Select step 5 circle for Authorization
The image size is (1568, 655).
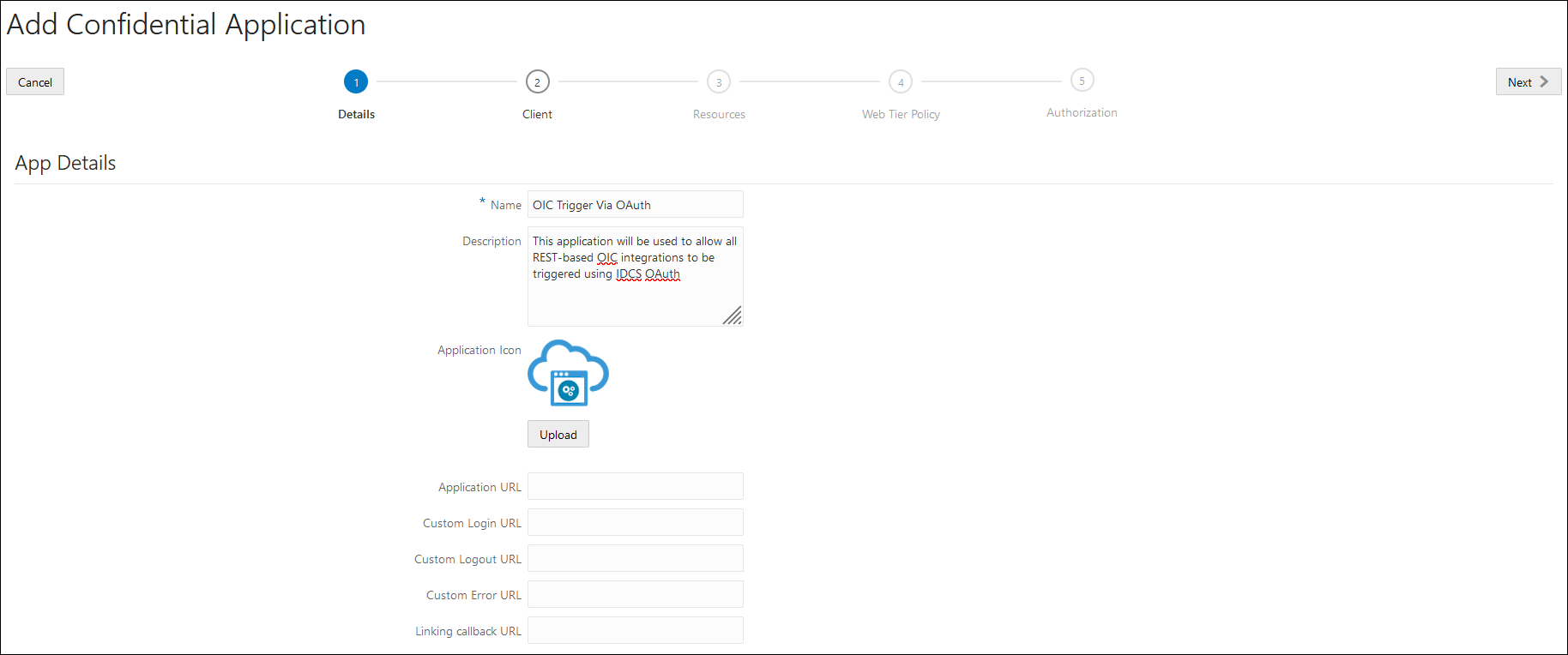[x=1083, y=81]
